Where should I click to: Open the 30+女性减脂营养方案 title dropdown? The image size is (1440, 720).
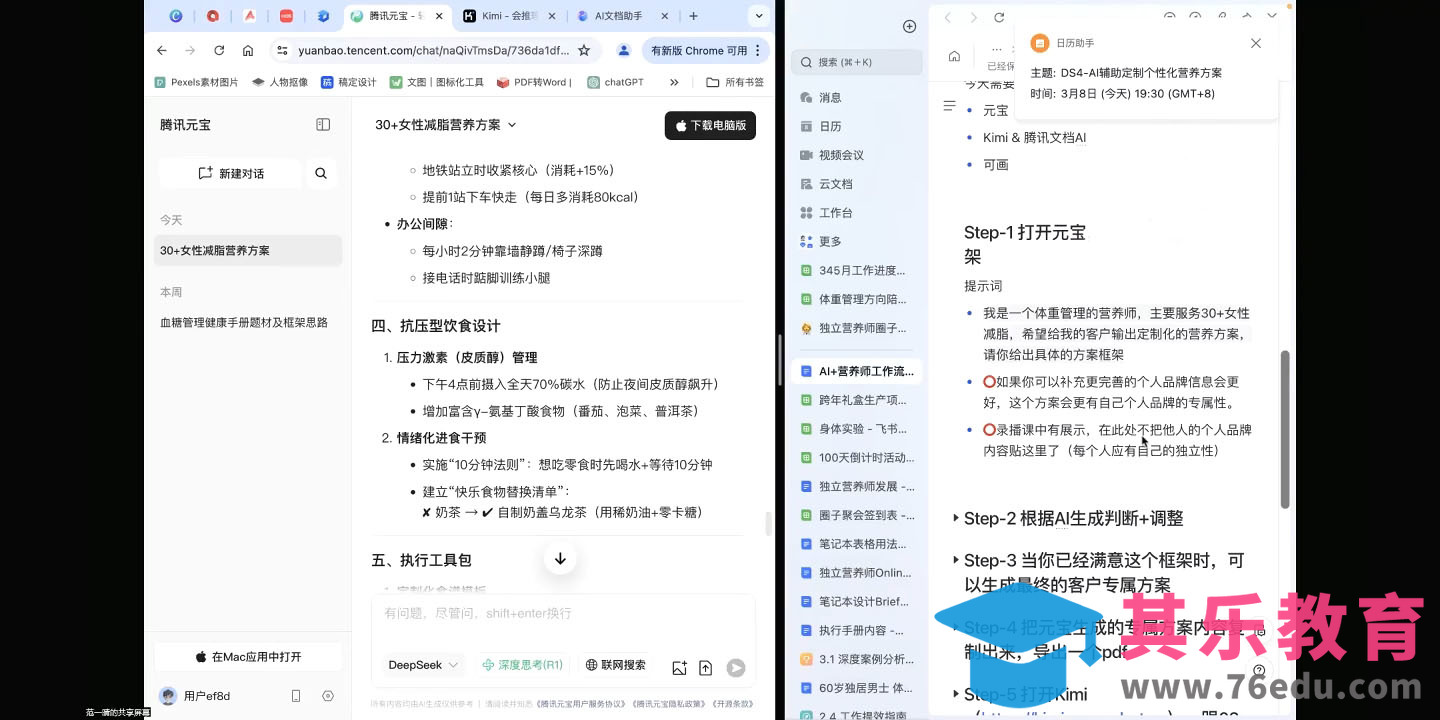[446, 125]
